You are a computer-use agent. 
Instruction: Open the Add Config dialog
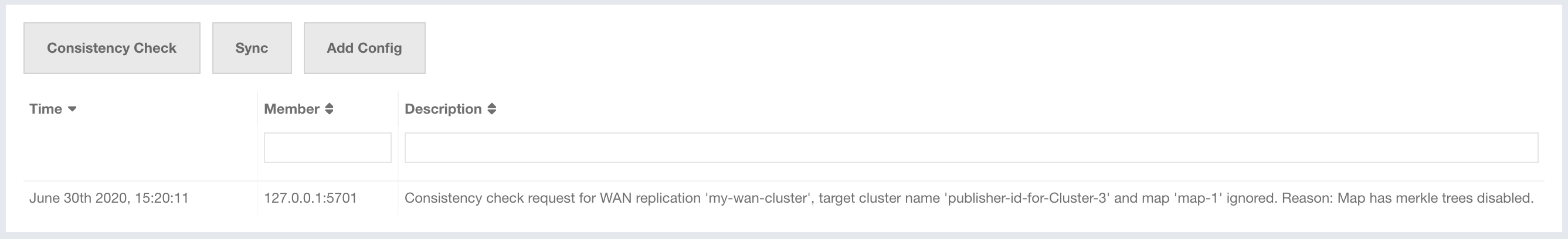(x=364, y=48)
